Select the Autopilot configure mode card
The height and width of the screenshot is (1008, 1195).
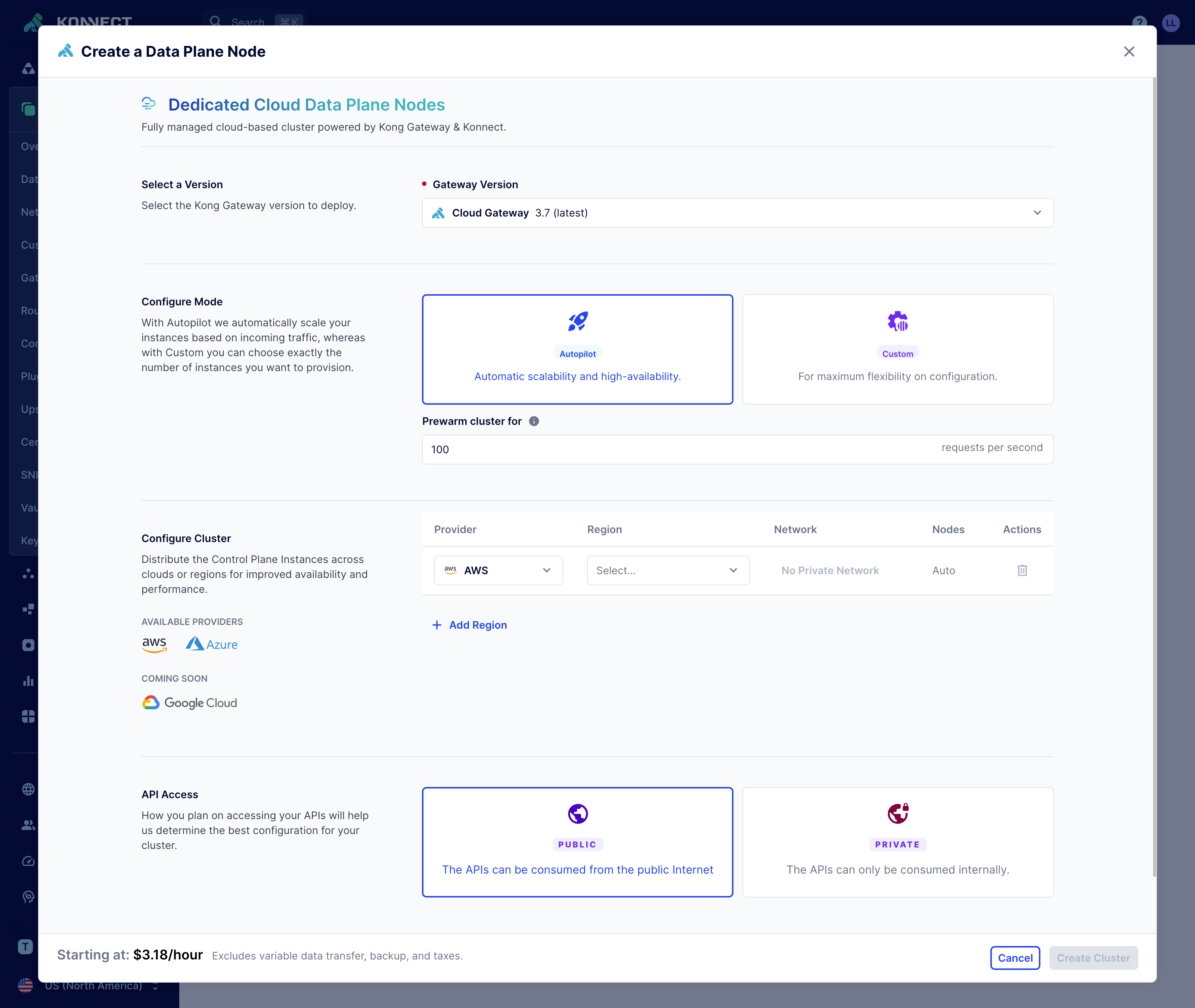point(577,349)
